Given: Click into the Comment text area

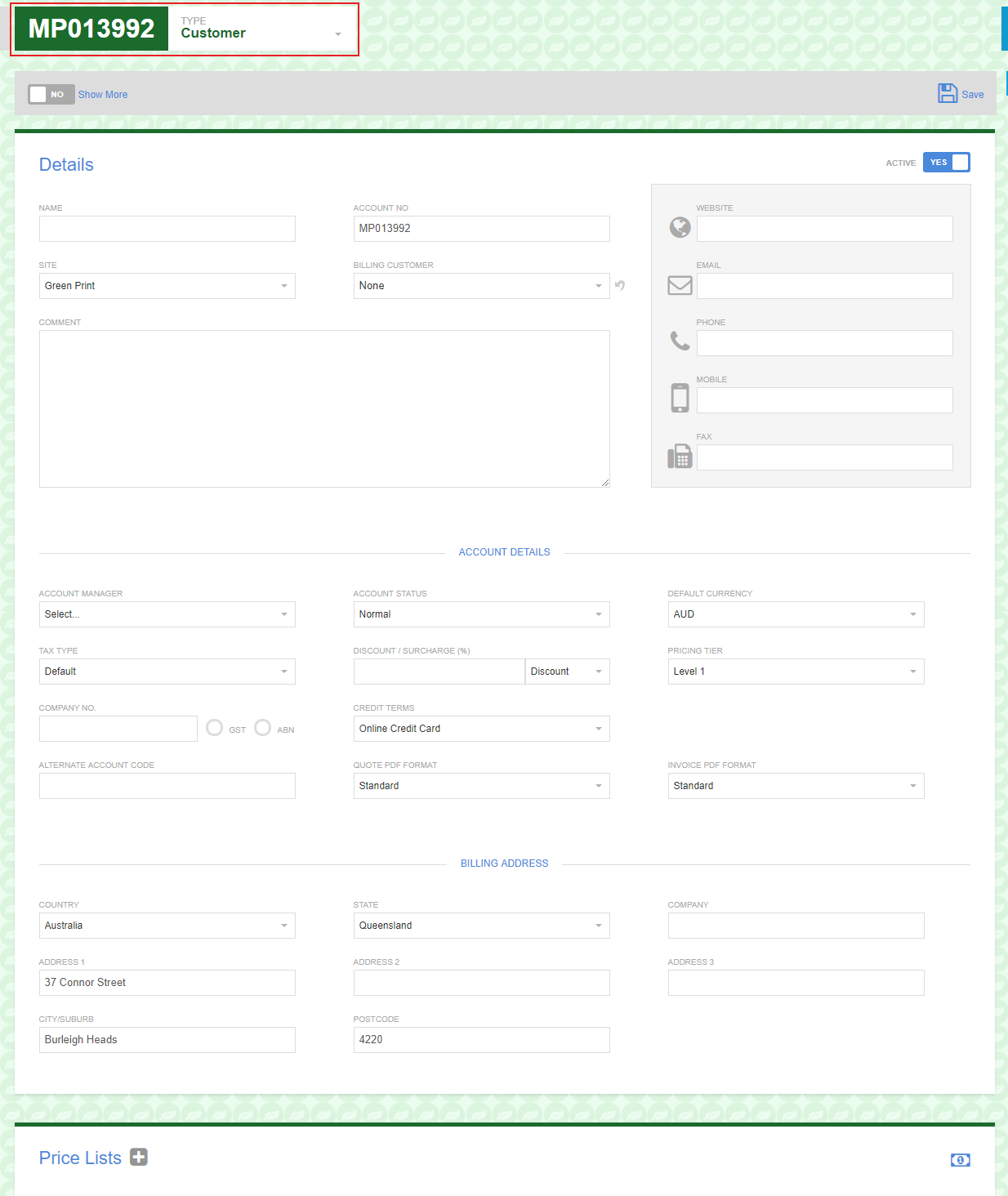Looking at the screenshot, I should point(324,408).
